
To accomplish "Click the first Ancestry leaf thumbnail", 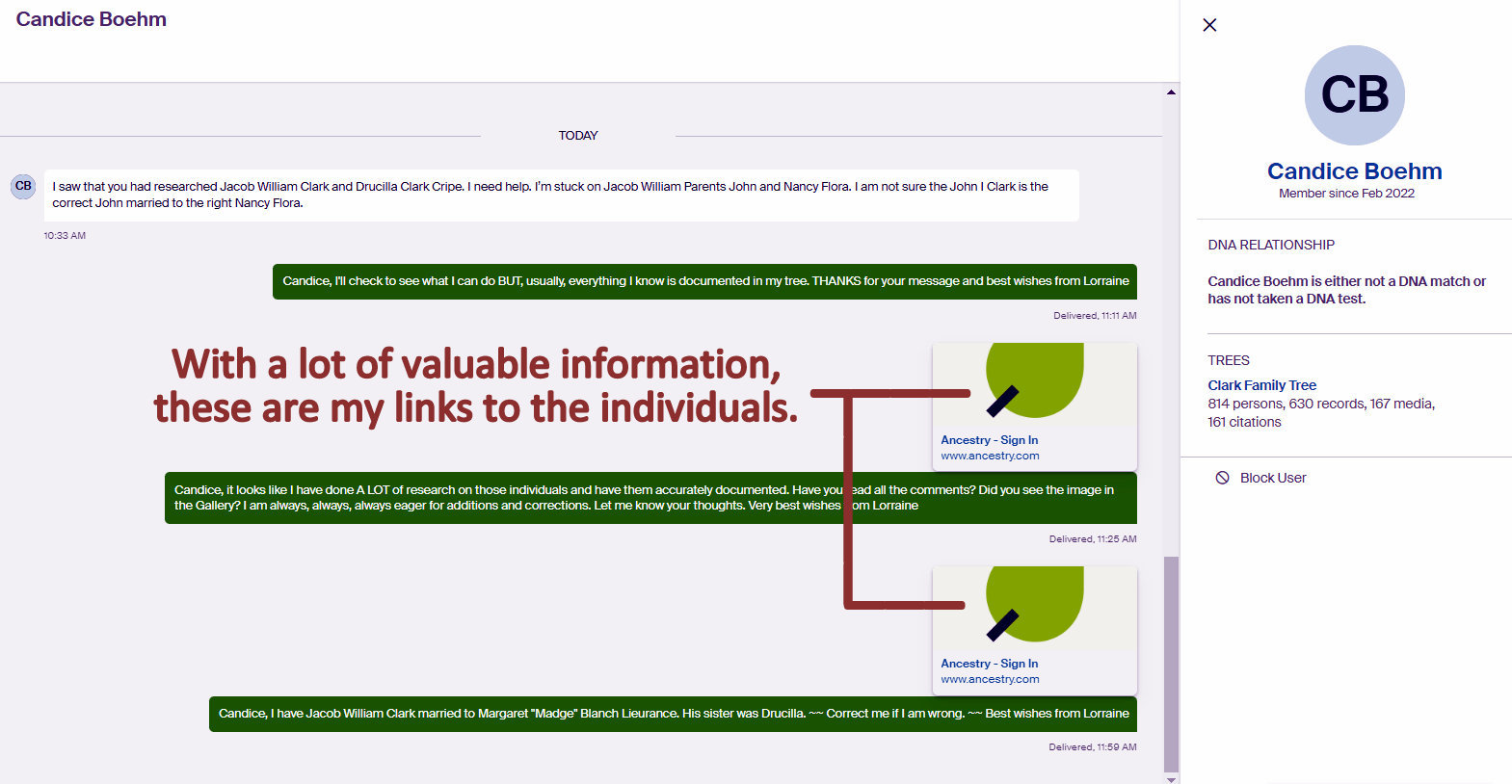I will pos(1034,384).
